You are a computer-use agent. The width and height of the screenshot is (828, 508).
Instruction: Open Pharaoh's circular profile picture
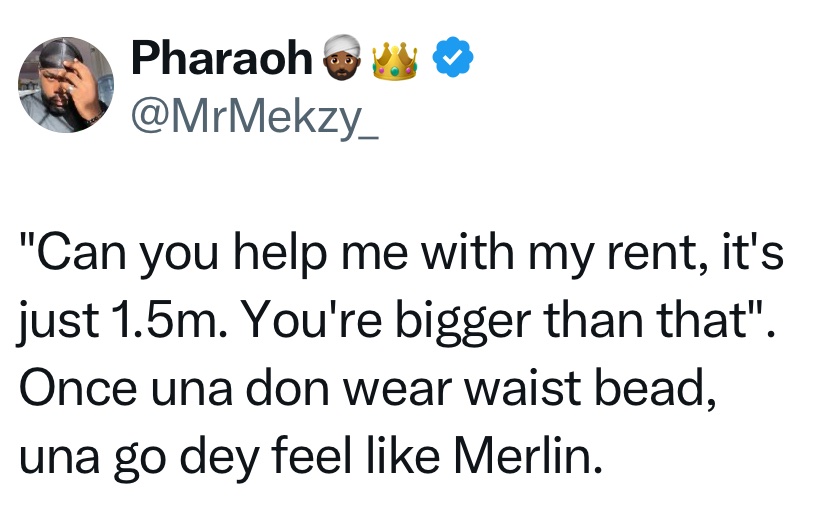tap(66, 84)
